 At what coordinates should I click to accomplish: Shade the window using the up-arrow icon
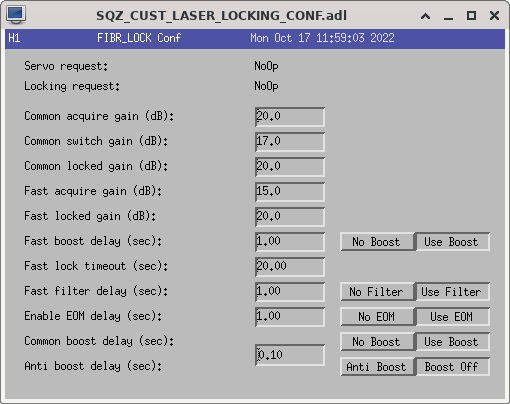coord(425,16)
